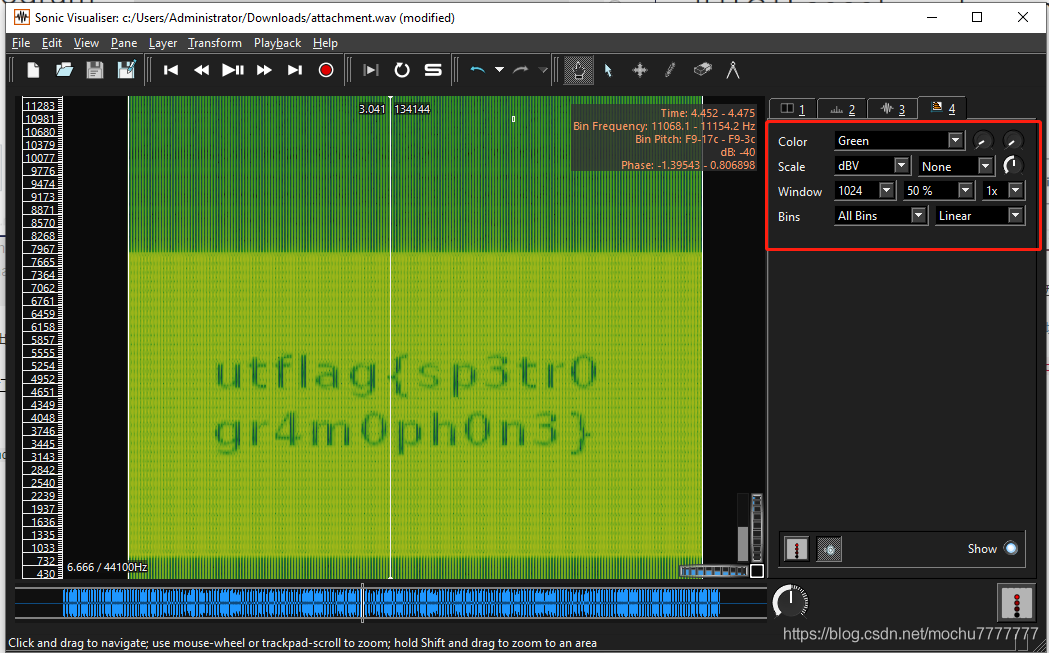Click the Play/Pause button
Viewport: 1049px width, 653px height.
(233, 70)
